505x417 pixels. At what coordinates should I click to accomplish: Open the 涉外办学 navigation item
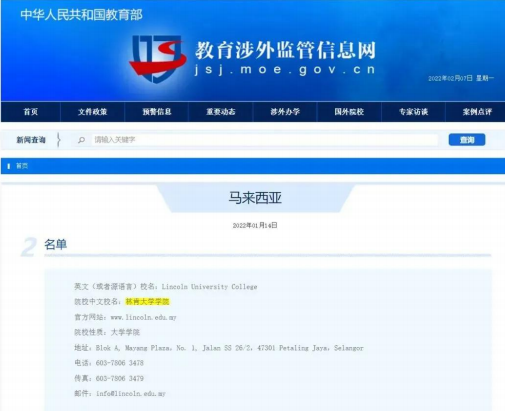pyautogui.click(x=285, y=112)
